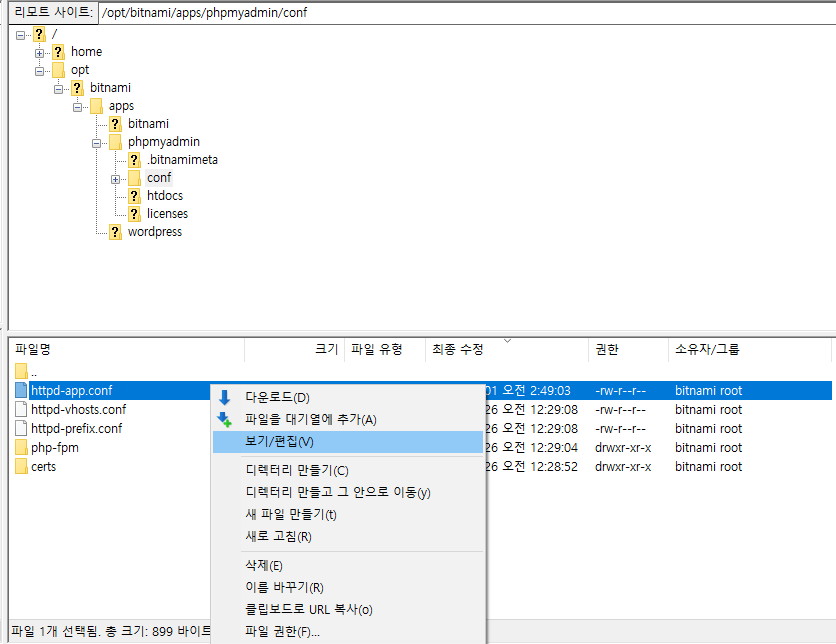Collapse the phpmyadmin folder node
Image resolution: width=836 pixels, height=644 pixels.
(97, 143)
